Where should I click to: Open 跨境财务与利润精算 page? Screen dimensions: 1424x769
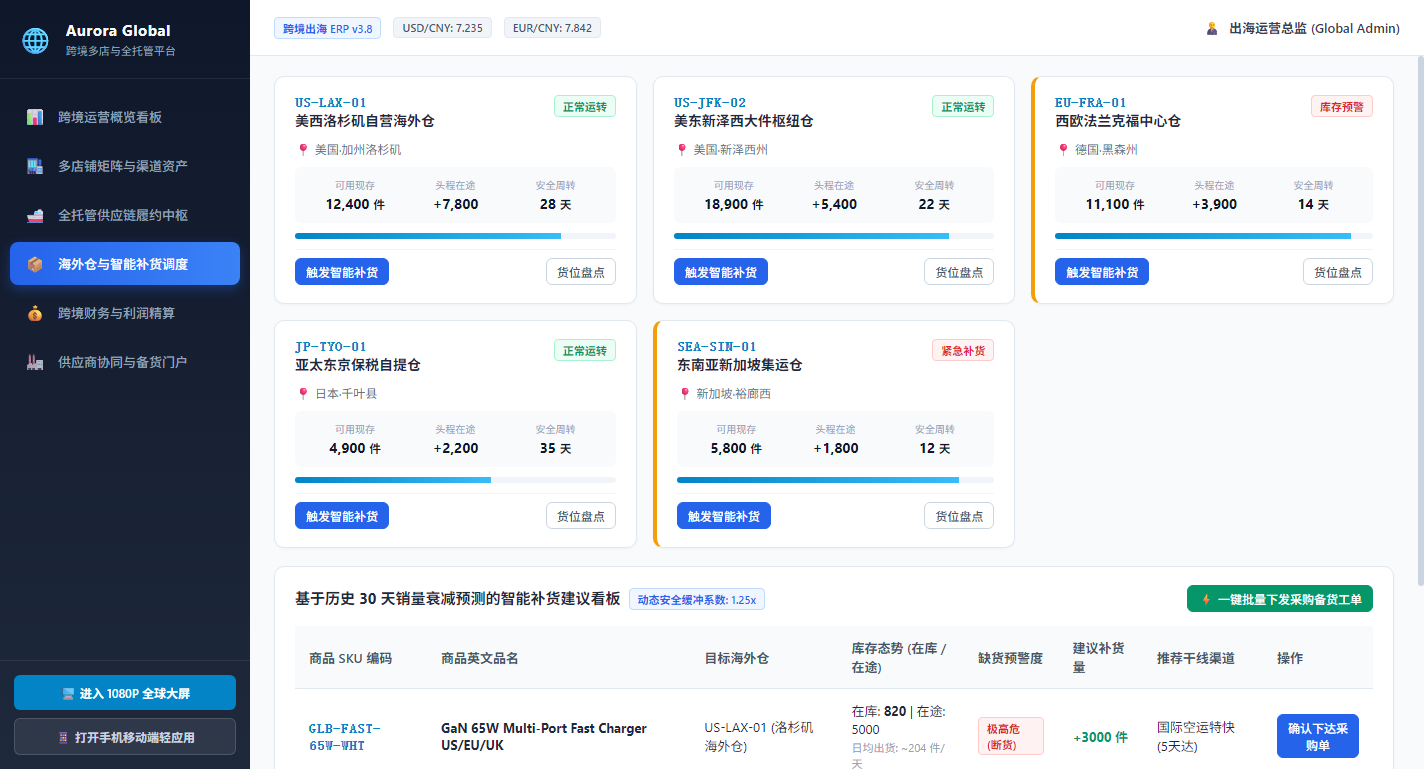pos(125,313)
